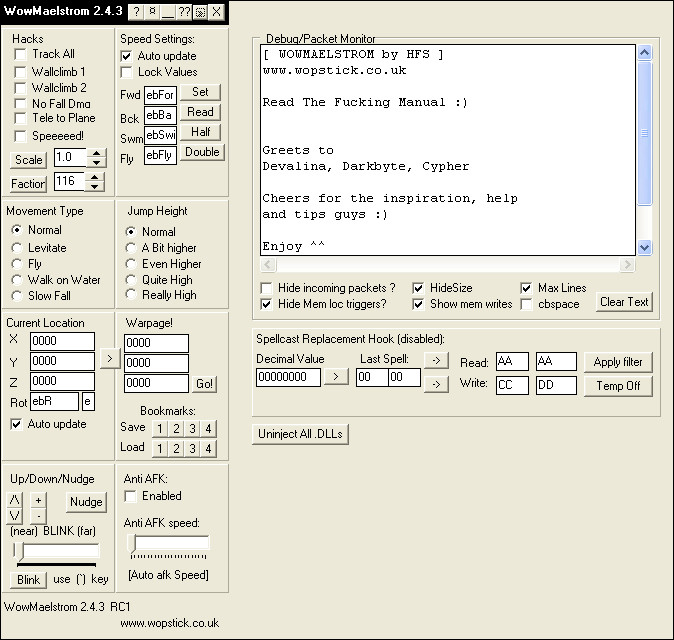
Task: Click horizontal scrollbar left arrow
Action: coord(268,264)
